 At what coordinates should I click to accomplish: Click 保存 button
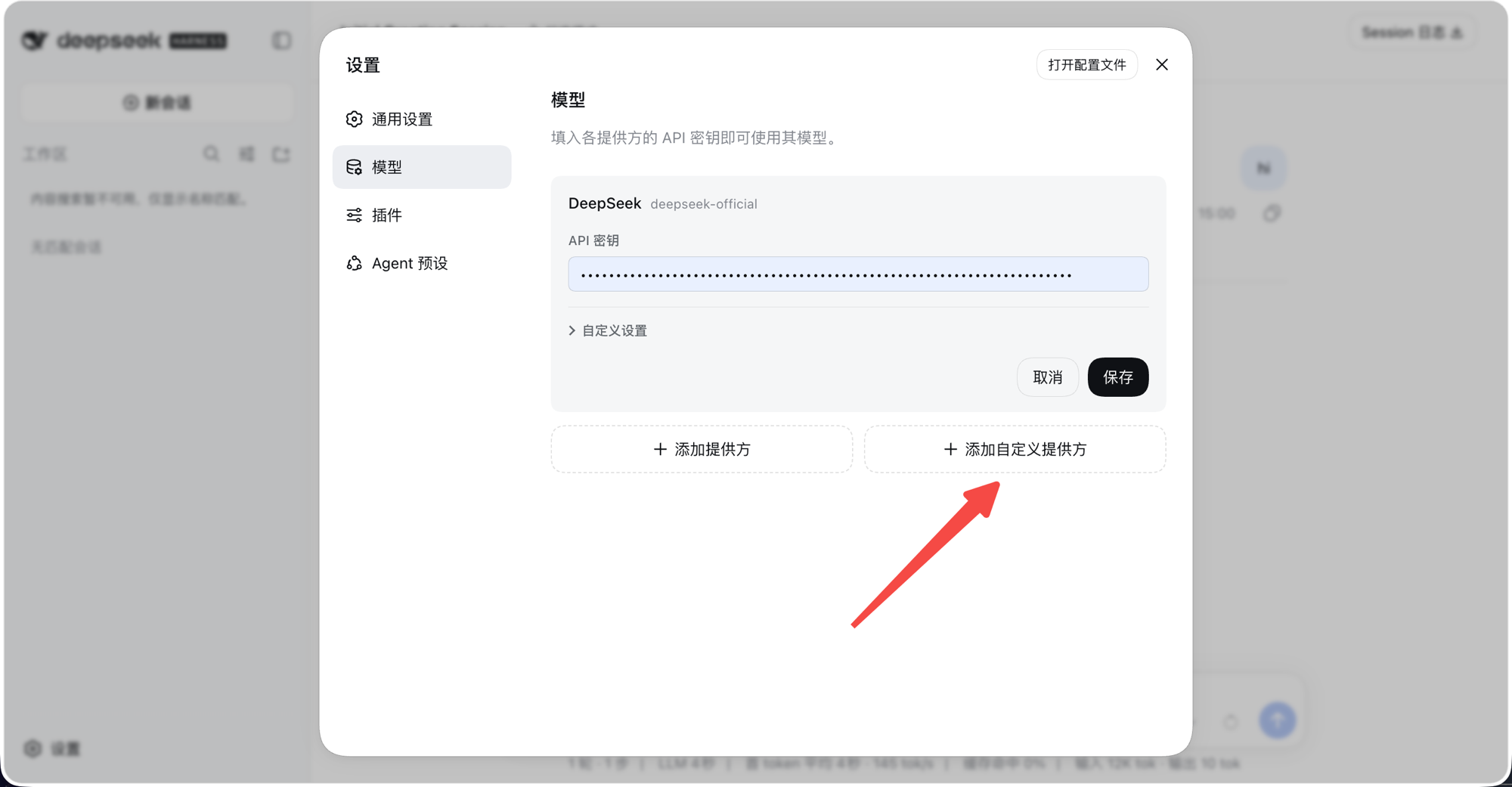click(1118, 377)
